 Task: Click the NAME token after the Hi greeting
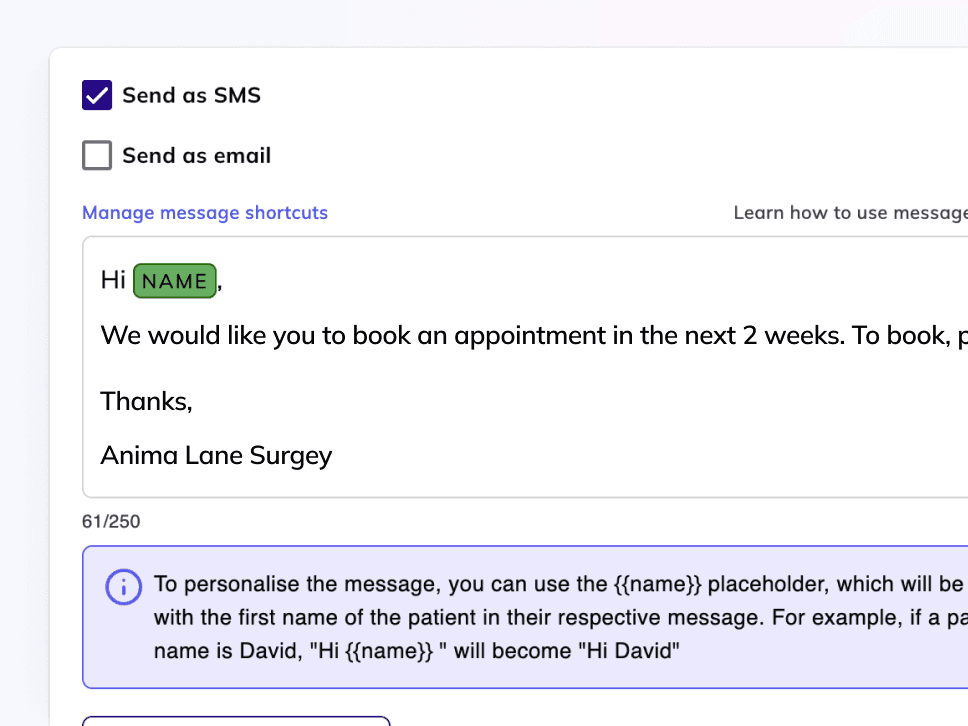pyautogui.click(x=174, y=281)
